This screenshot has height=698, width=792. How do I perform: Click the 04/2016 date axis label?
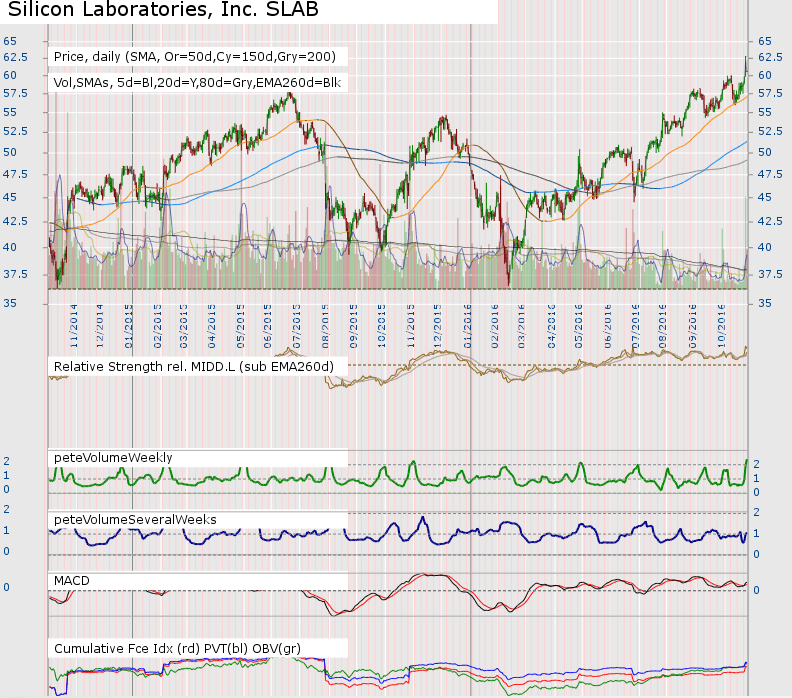point(552,326)
